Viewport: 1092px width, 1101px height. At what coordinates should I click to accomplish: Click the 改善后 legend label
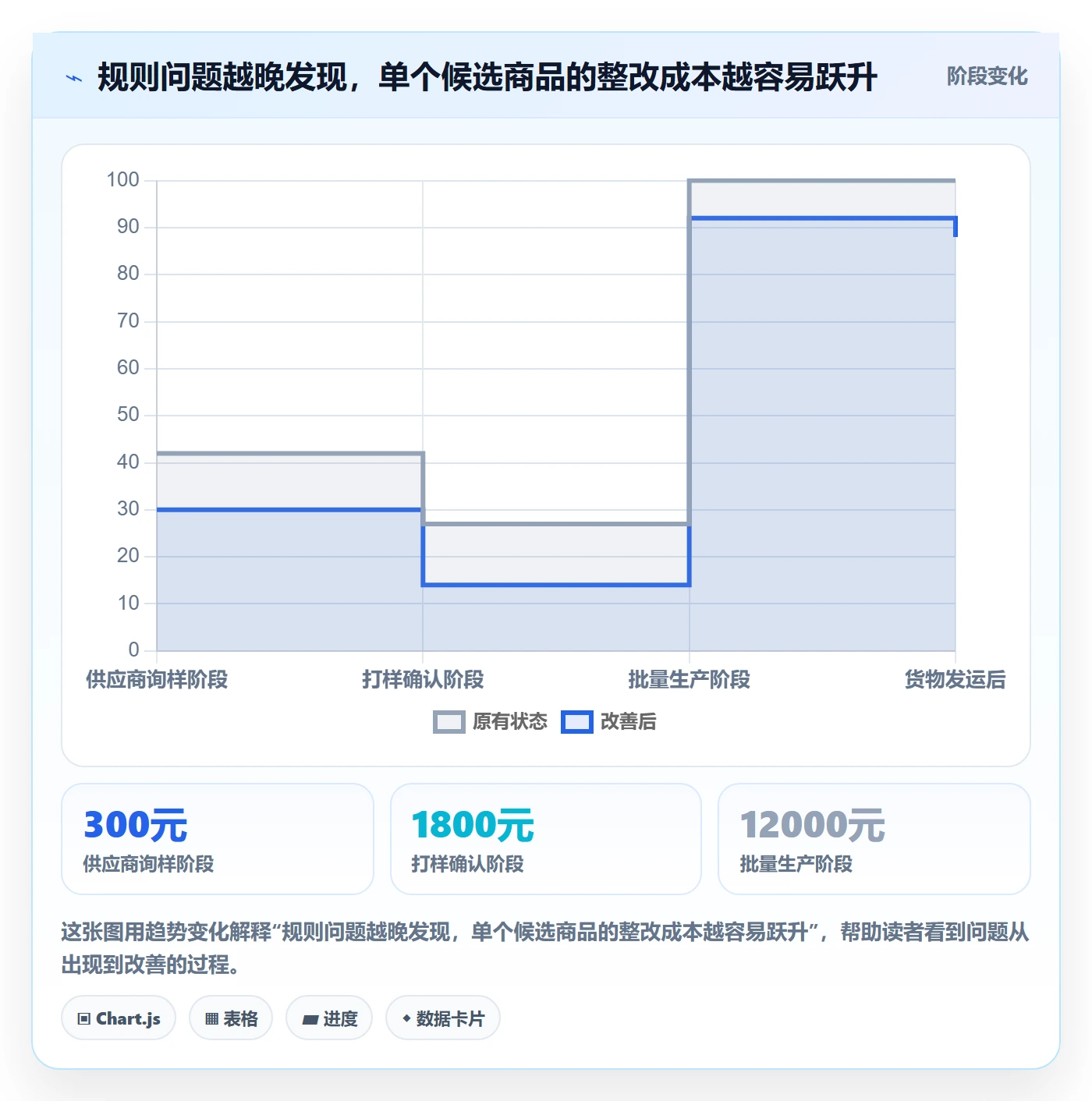point(629,722)
